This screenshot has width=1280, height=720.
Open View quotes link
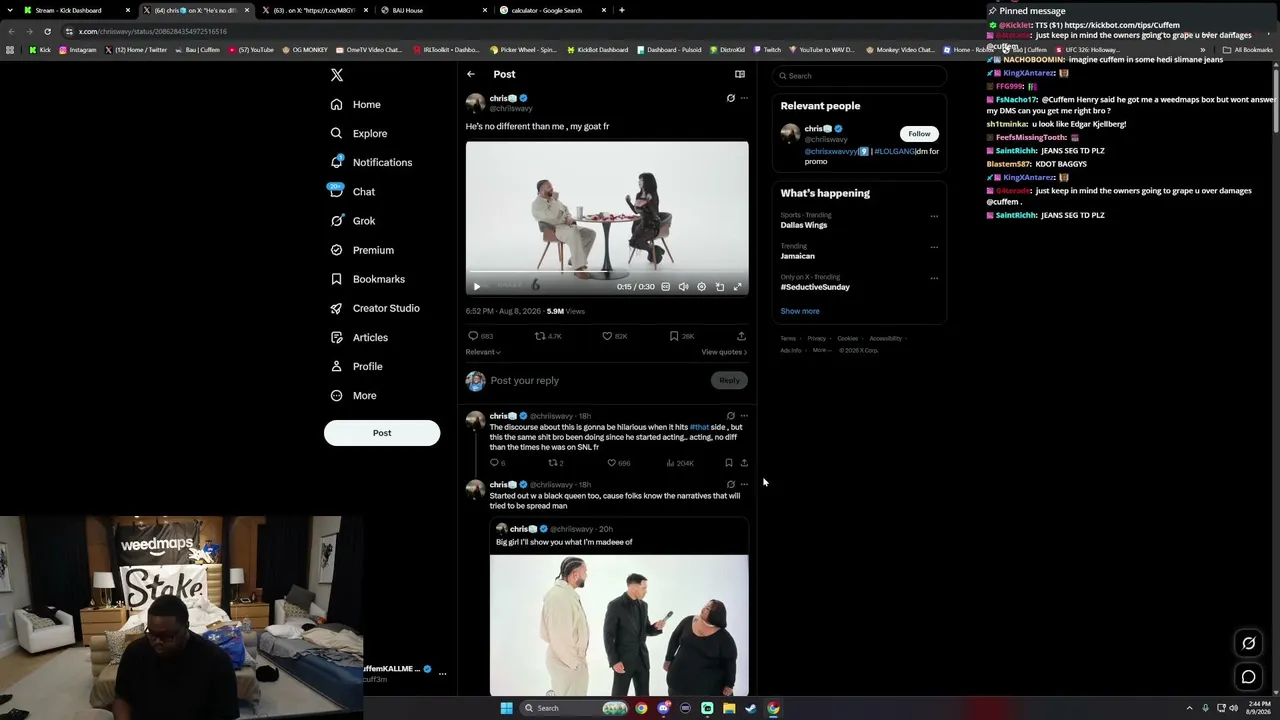point(724,352)
